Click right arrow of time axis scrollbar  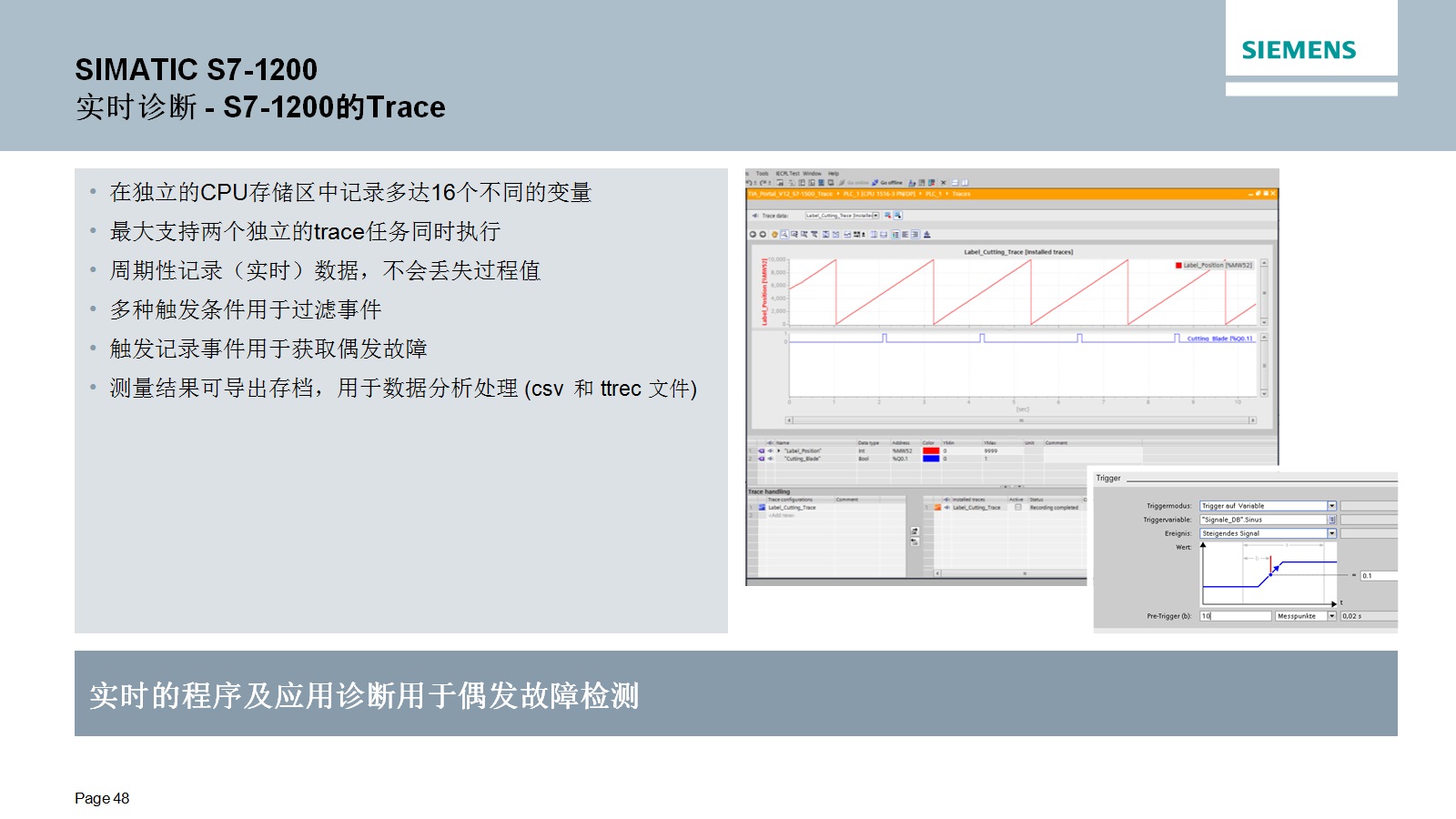[1252, 420]
